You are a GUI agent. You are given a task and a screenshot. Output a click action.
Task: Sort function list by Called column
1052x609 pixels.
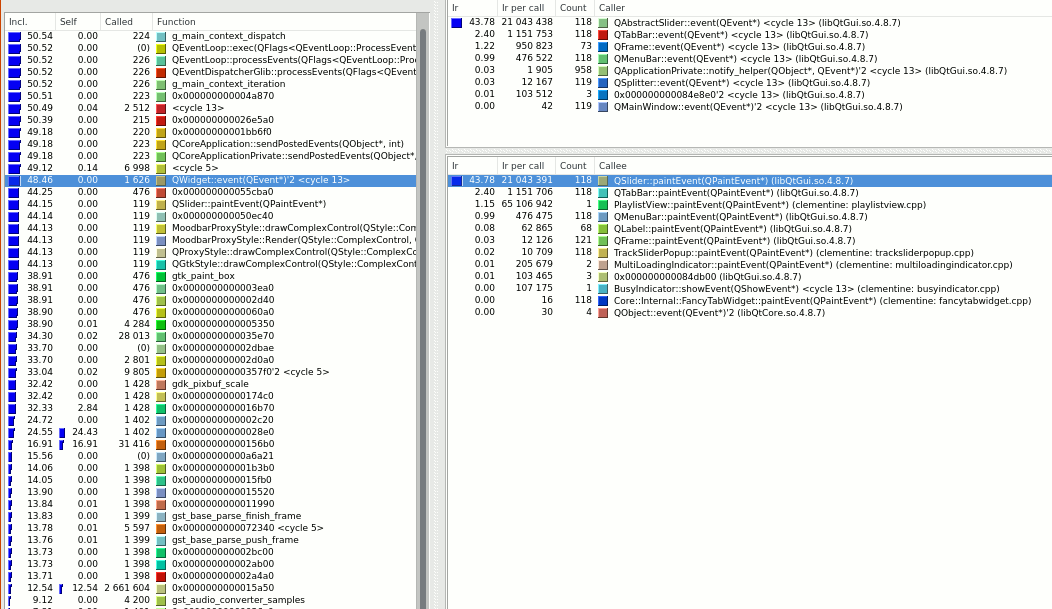tap(126, 21)
